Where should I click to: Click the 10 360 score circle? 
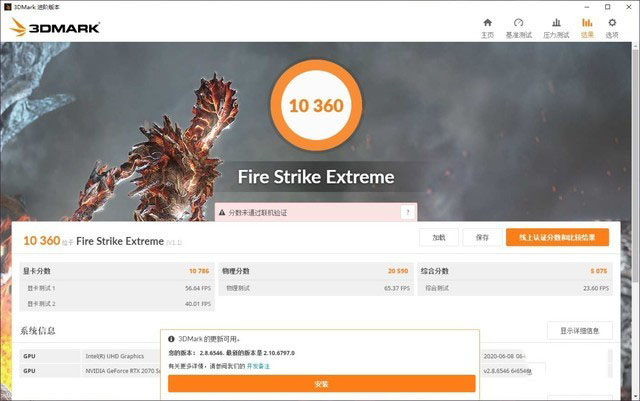point(316,105)
